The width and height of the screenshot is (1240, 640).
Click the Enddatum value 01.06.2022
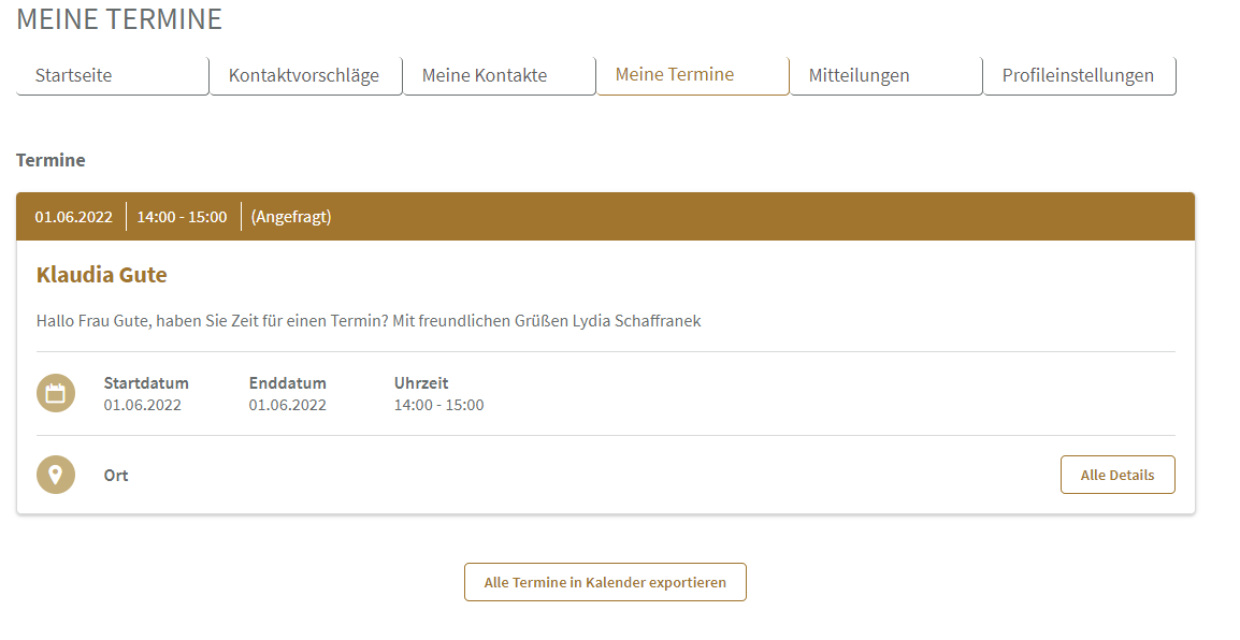coord(288,406)
